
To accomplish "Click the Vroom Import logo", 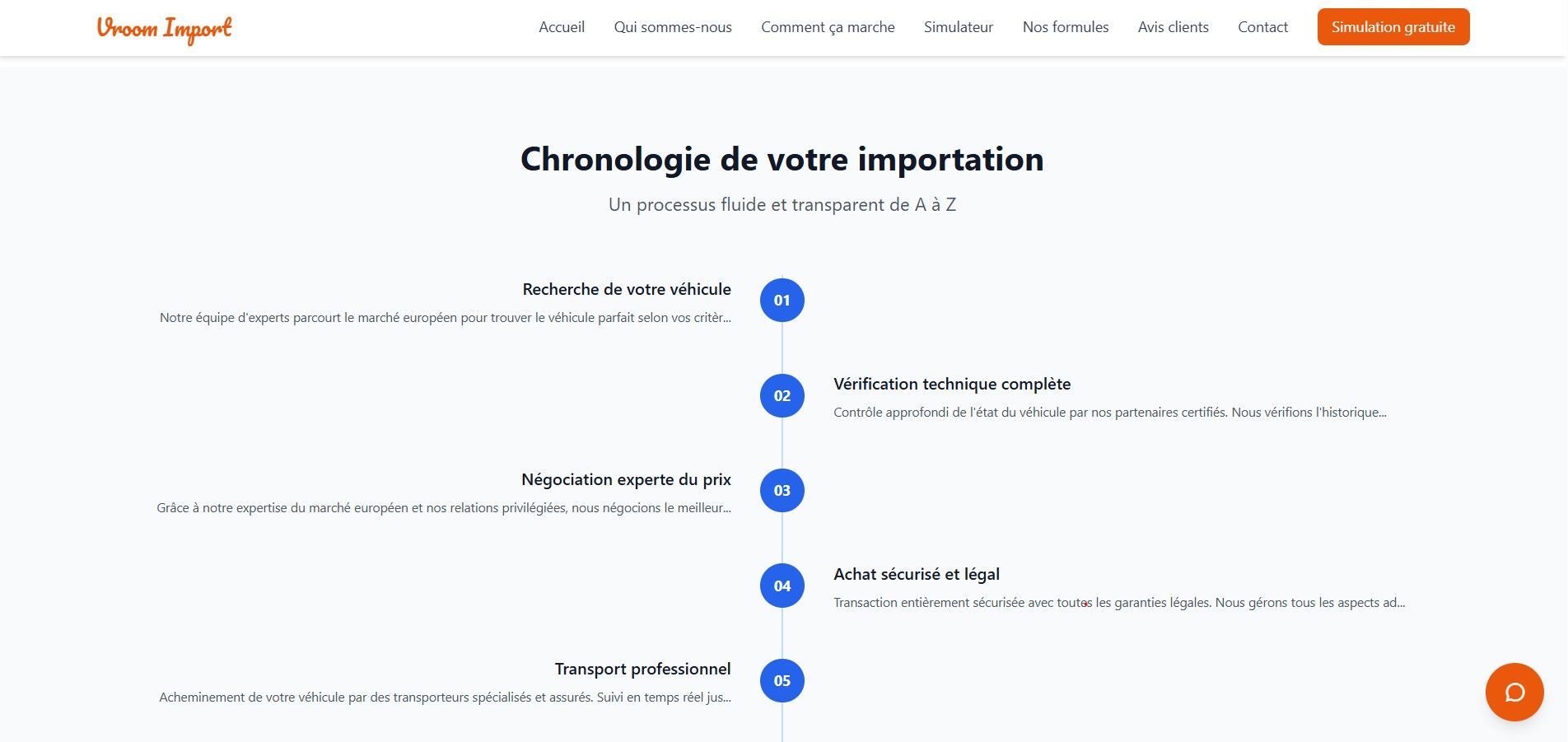I will (164, 28).
